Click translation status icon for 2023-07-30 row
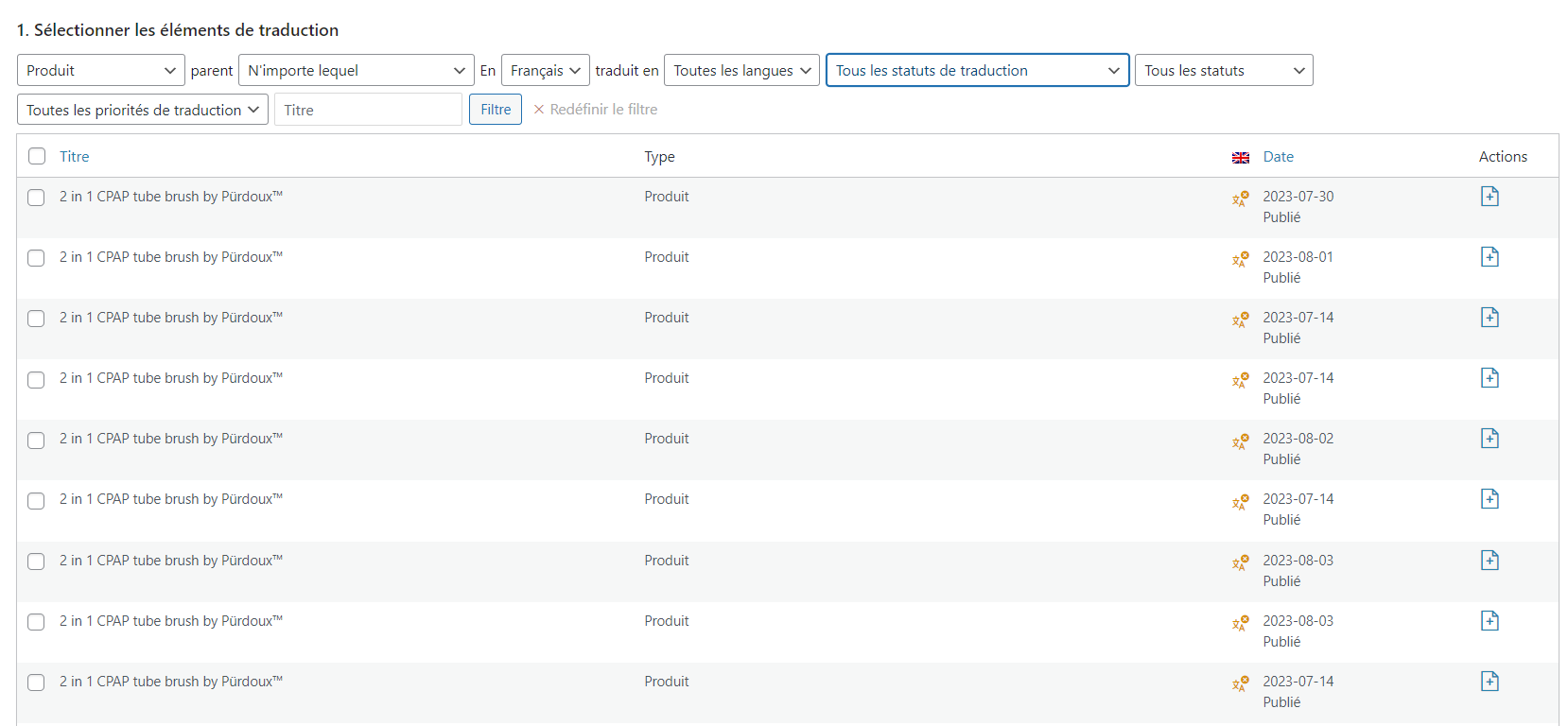The height and width of the screenshot is (726, 1568). tap(1241, 199)
